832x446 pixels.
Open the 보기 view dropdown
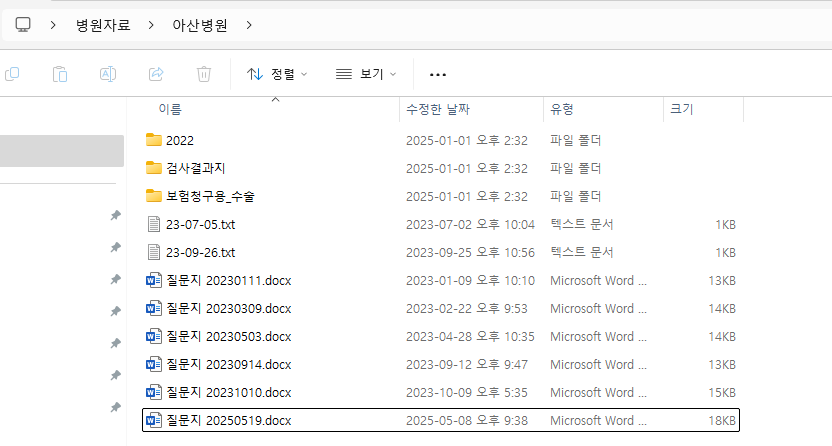pos(366,74)
